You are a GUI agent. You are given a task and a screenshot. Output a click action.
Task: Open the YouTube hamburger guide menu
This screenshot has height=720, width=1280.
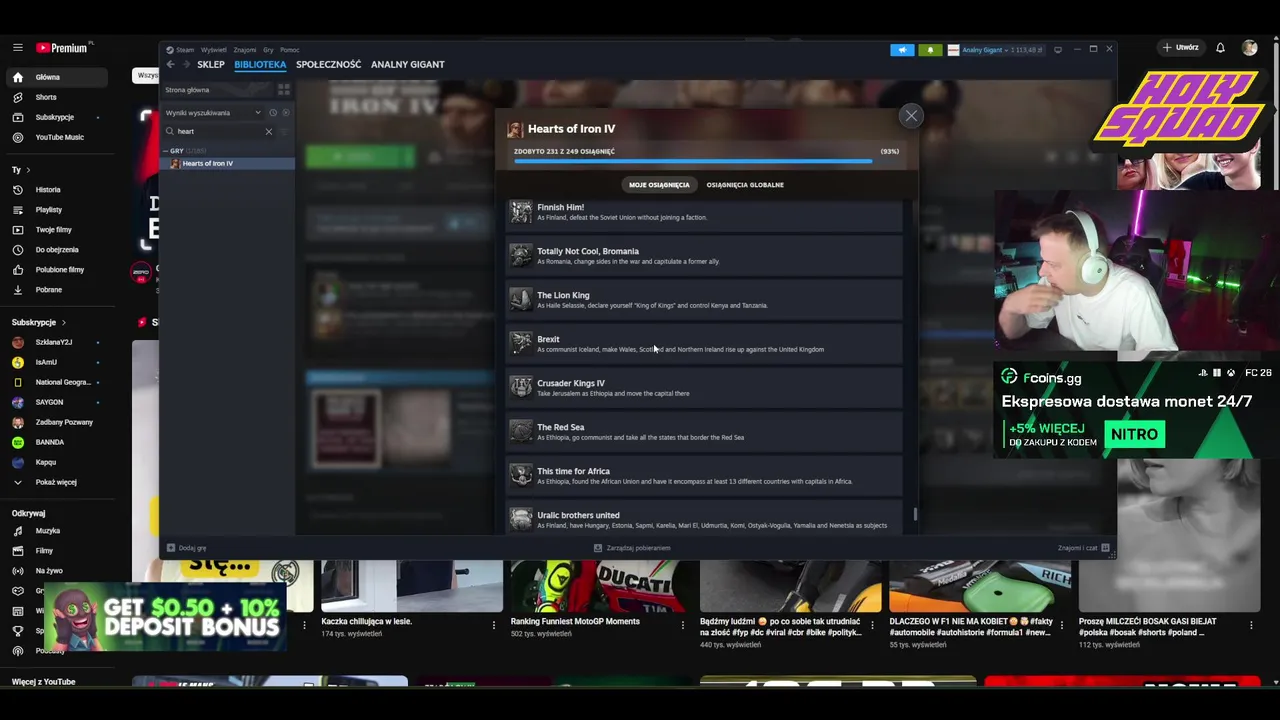point(17,47)
